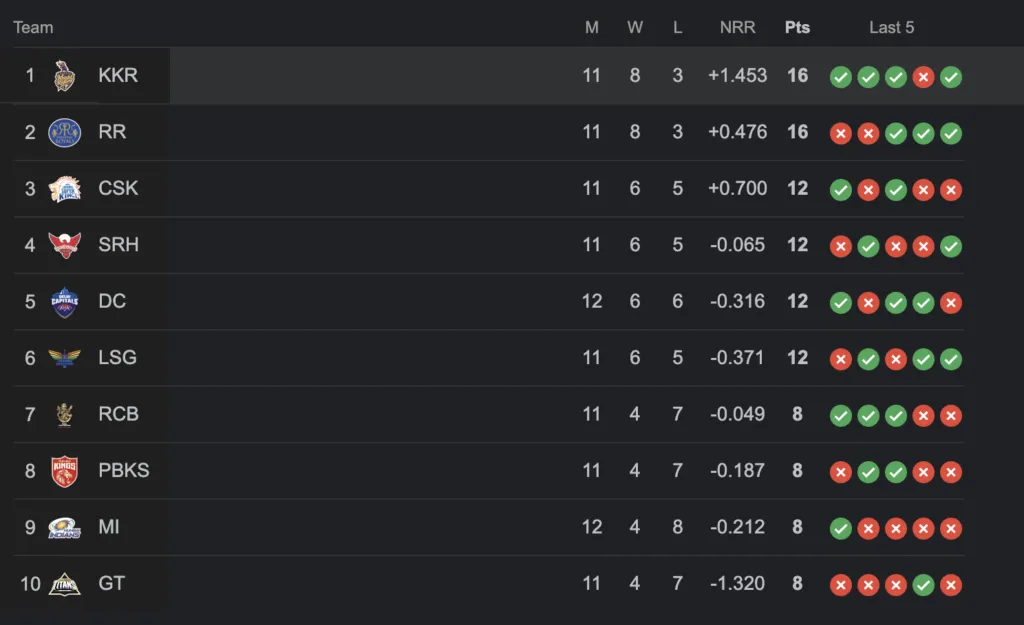
Task: Click MI's green win marker in Last 5
Action: [840, 528]
